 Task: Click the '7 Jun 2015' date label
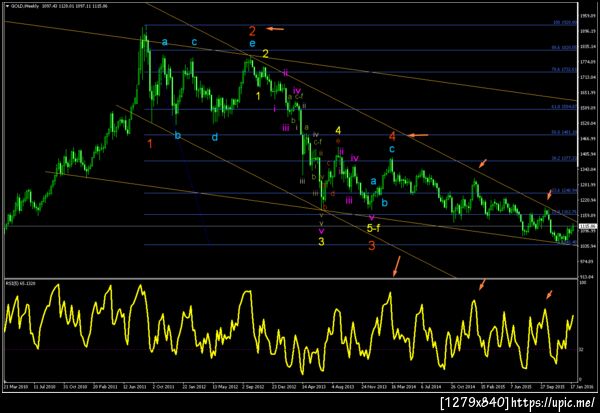(521, 387)
